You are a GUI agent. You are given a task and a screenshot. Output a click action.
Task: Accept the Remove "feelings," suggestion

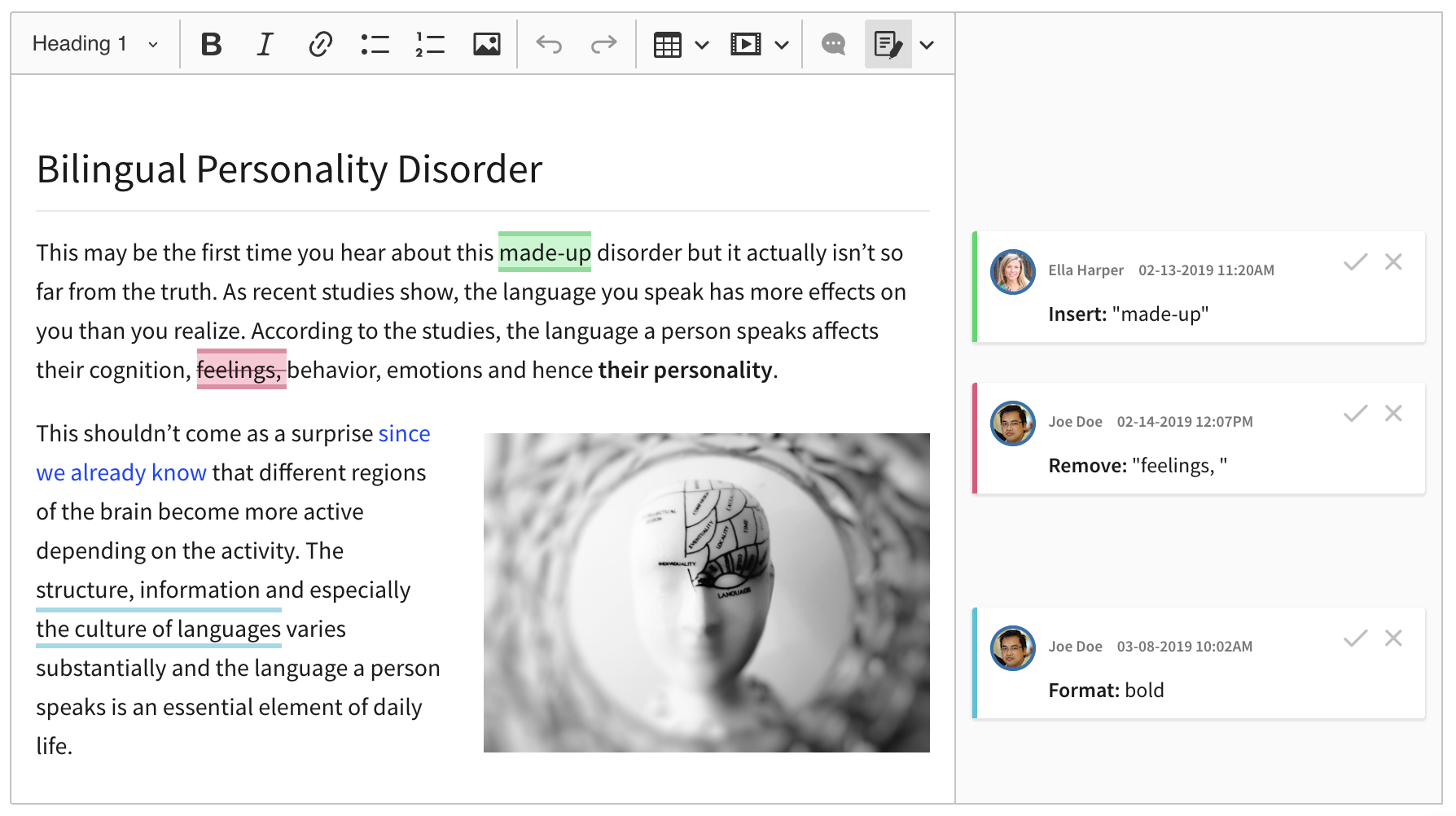pyautogui.click(x=1356, y=414)
